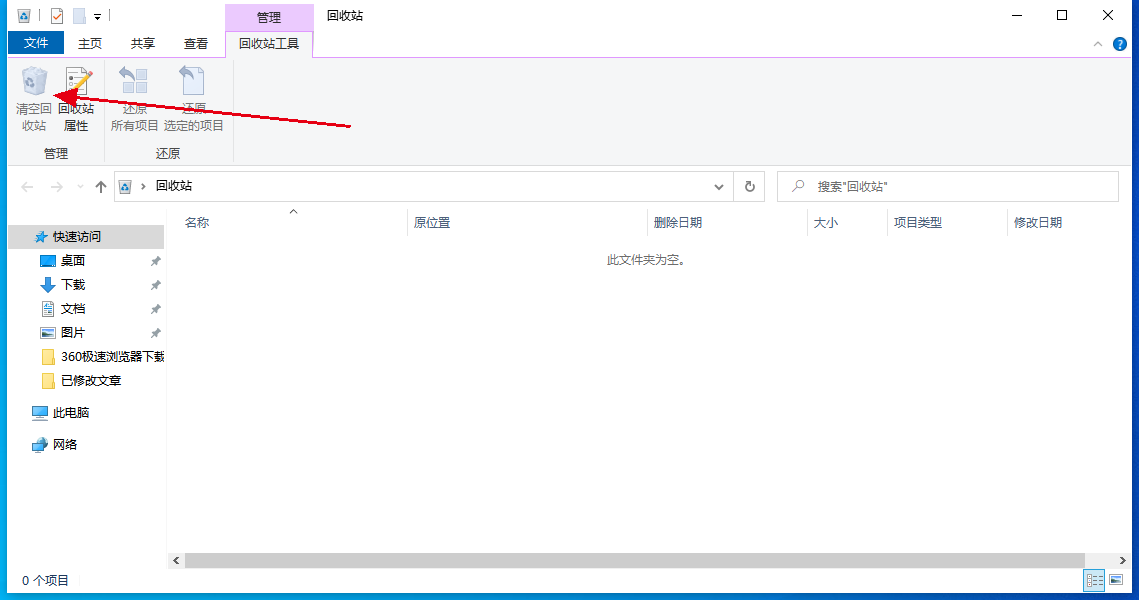The height and width of the screenshot is (600, 1139).
Task: Open the 文件 (File) menu
Action: point(36,43)
